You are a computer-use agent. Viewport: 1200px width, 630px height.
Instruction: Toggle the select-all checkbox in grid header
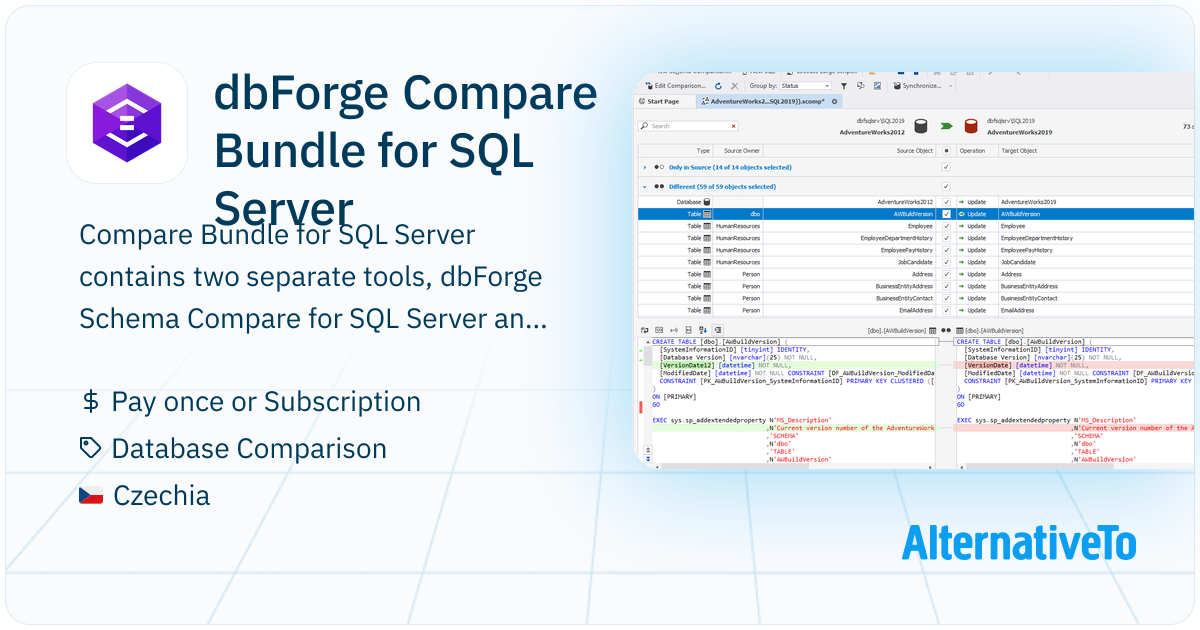point(946,151)
